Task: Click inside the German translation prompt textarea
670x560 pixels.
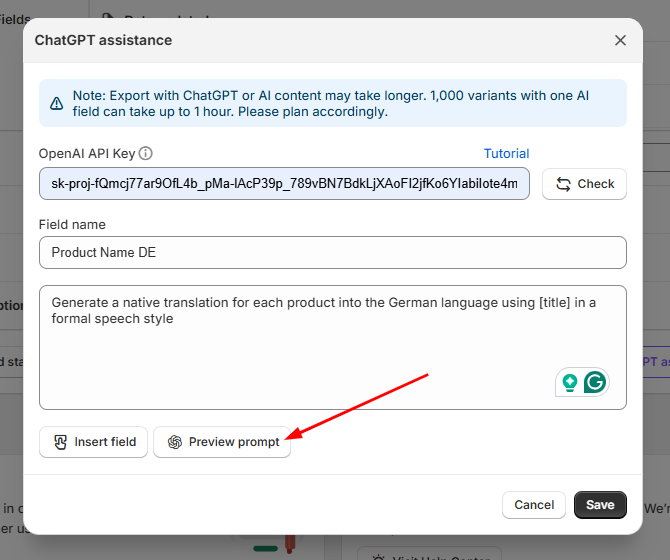Action: pos(333,347)
